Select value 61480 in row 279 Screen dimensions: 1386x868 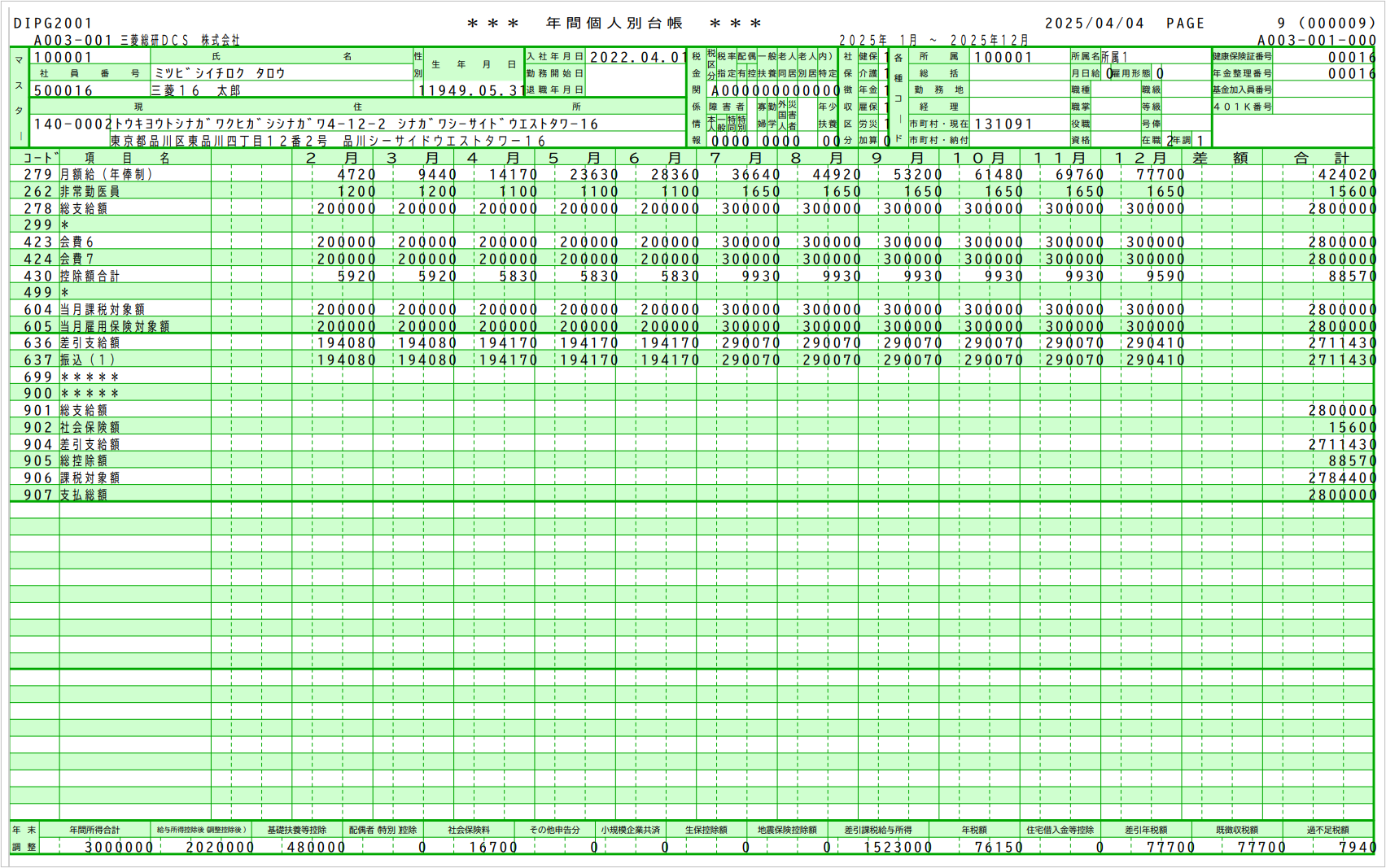[x=999, y=174]
